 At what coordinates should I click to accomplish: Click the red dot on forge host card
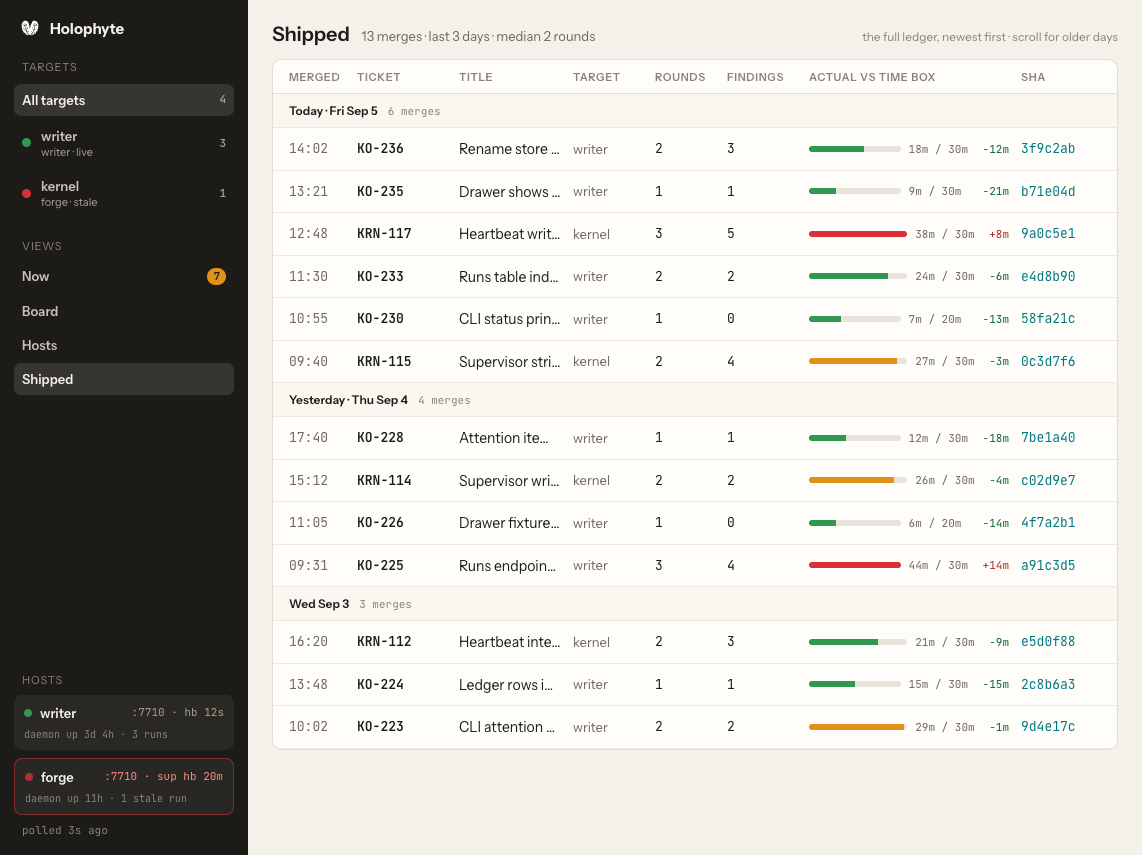coord(29,777)
